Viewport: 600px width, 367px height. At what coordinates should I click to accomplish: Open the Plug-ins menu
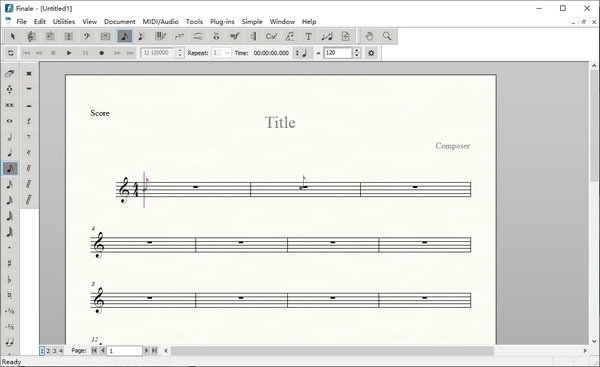click(222, 21)
